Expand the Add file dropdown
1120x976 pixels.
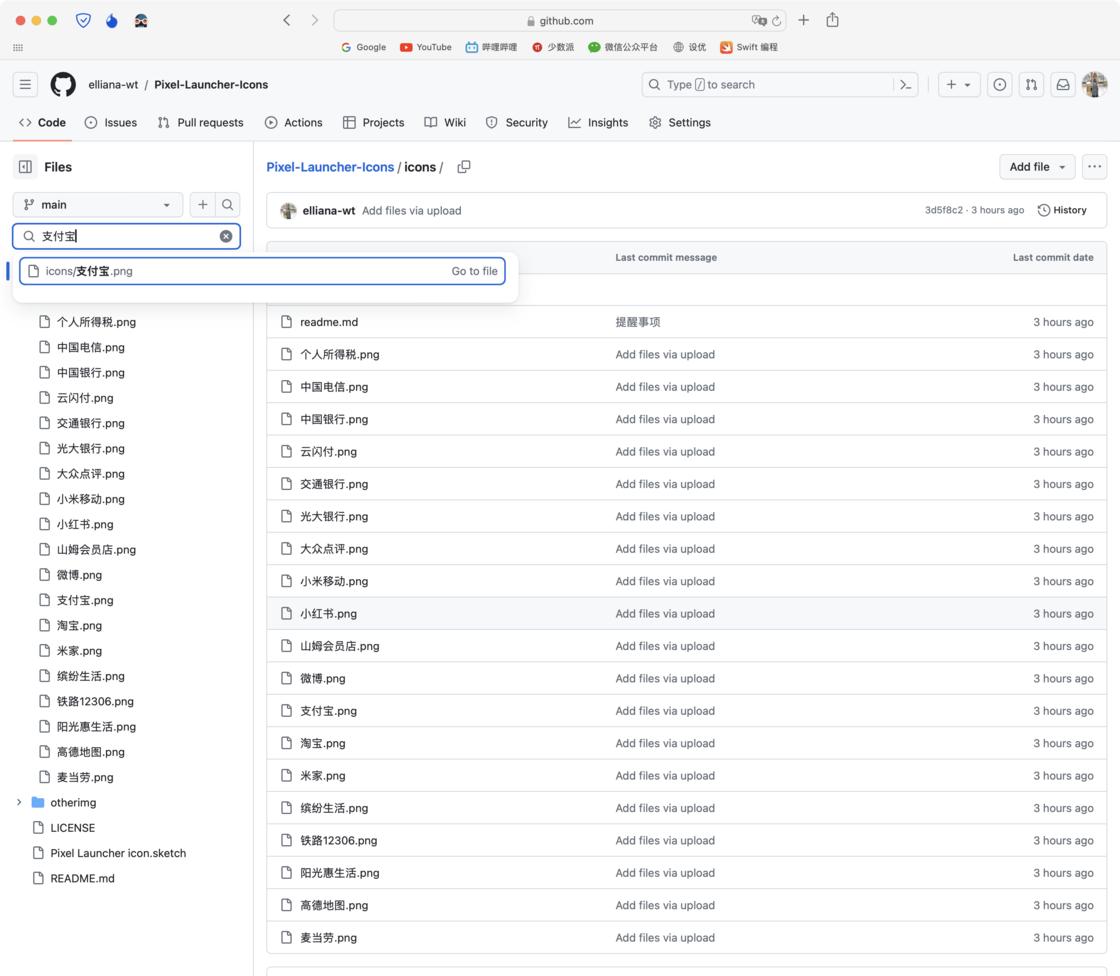click(x=1037, y=167)
